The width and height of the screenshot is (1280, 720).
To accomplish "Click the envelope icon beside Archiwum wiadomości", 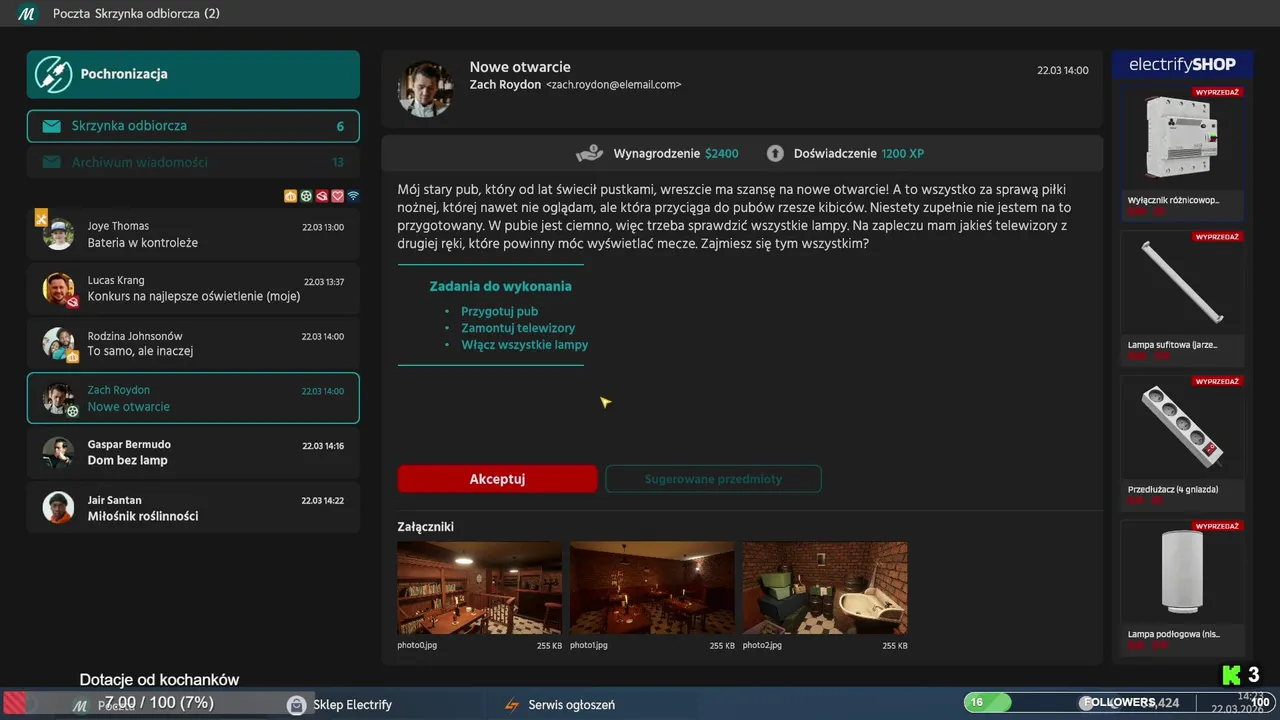I will point(51,162).
